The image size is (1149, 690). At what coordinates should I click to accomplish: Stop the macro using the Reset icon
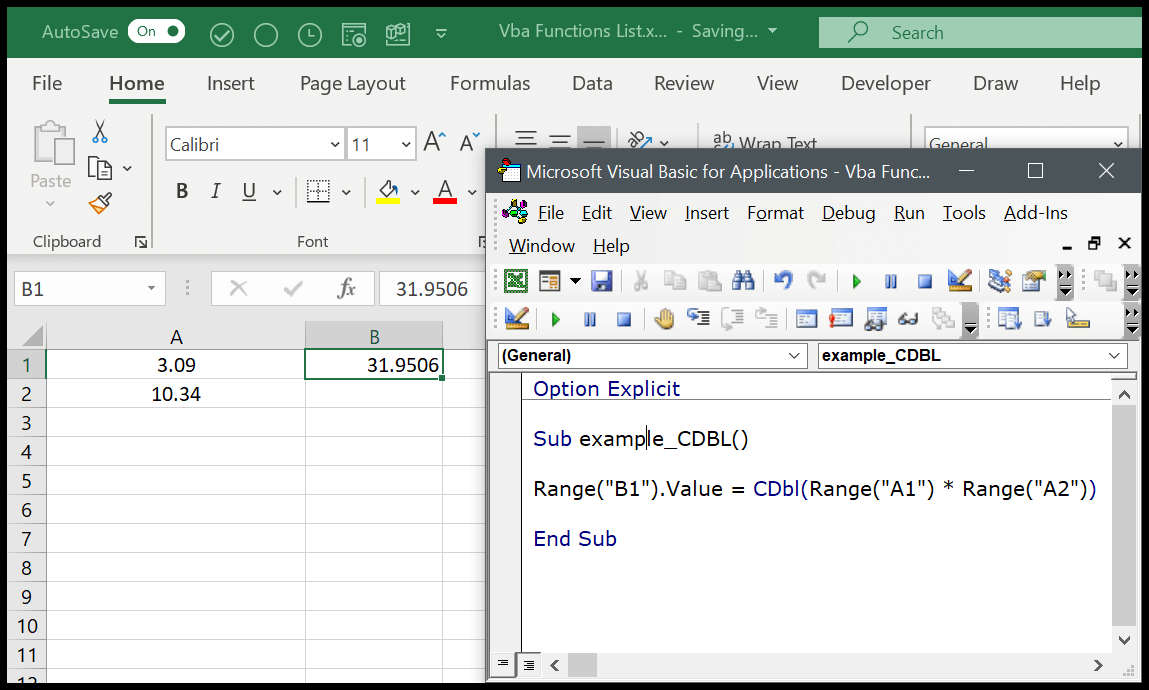click(x=923, y=282)
